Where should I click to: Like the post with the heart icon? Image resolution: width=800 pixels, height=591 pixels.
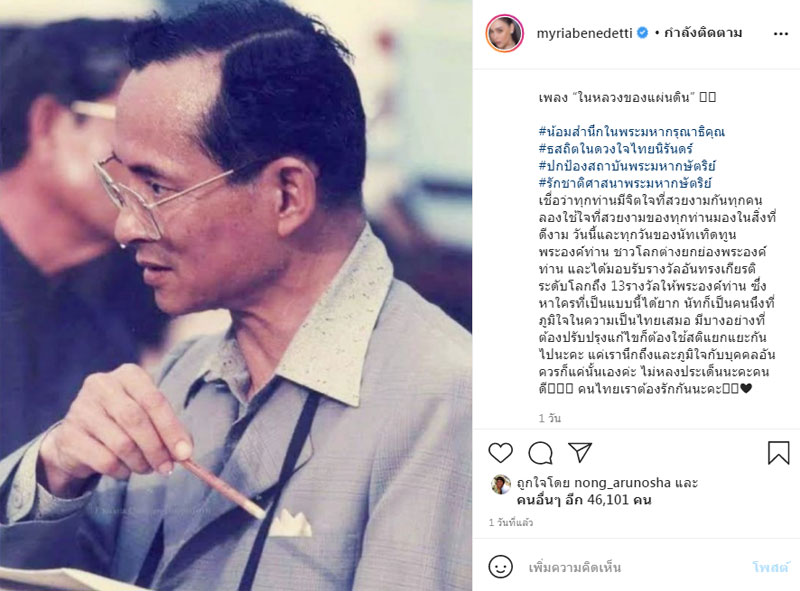501,453
